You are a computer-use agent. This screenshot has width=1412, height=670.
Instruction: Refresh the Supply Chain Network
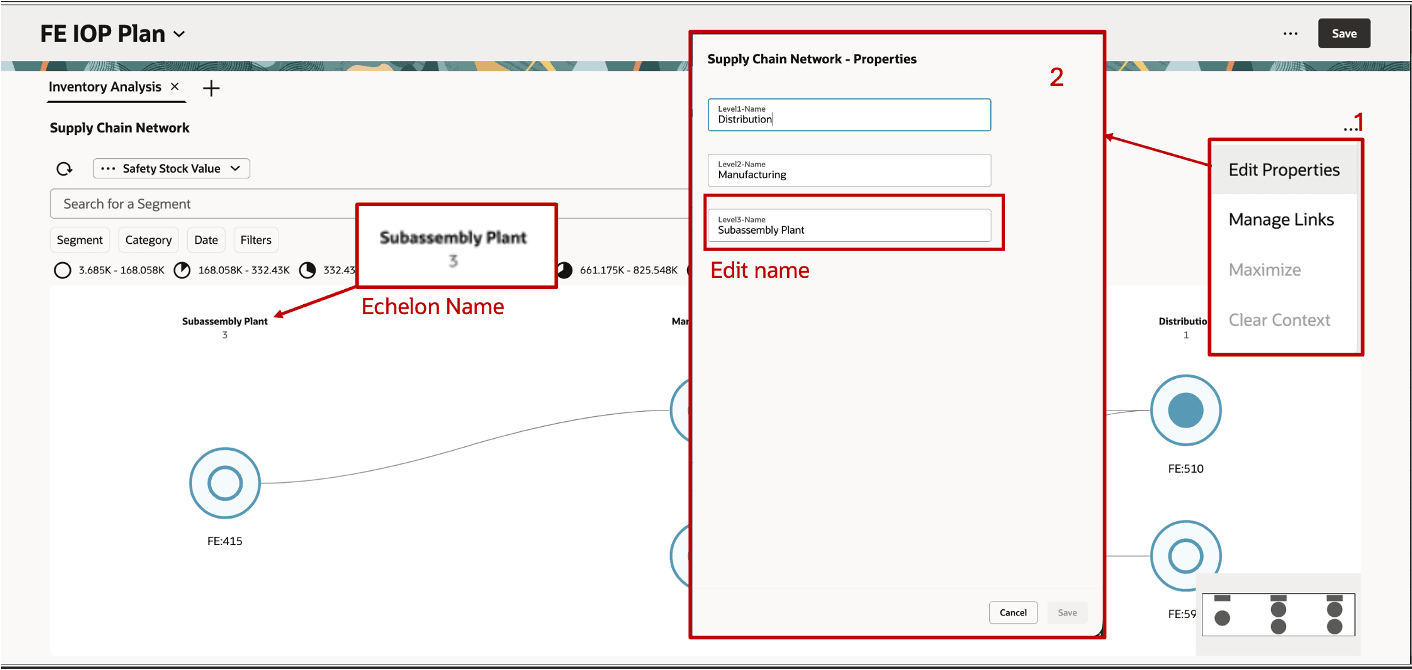pyautogui.click(x=64, y=169)
